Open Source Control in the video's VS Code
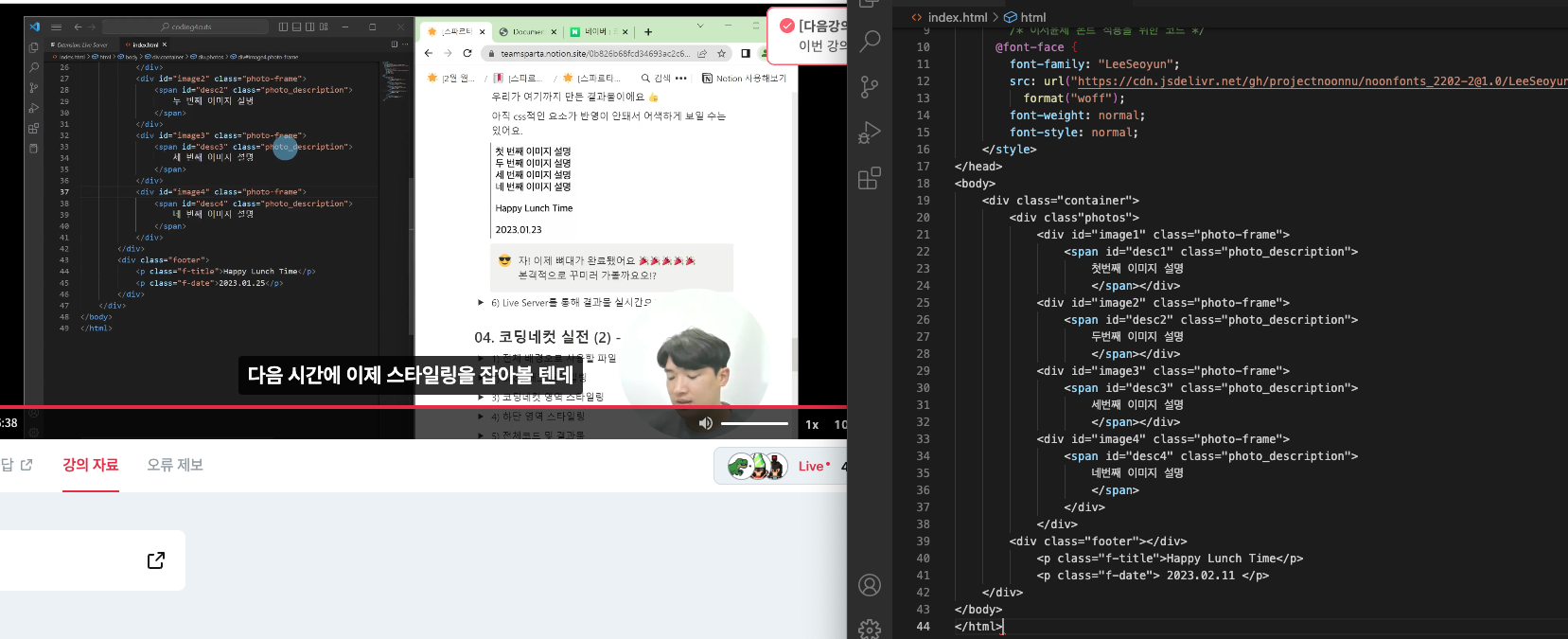The image size is (1568, 639). coord(33,87)
